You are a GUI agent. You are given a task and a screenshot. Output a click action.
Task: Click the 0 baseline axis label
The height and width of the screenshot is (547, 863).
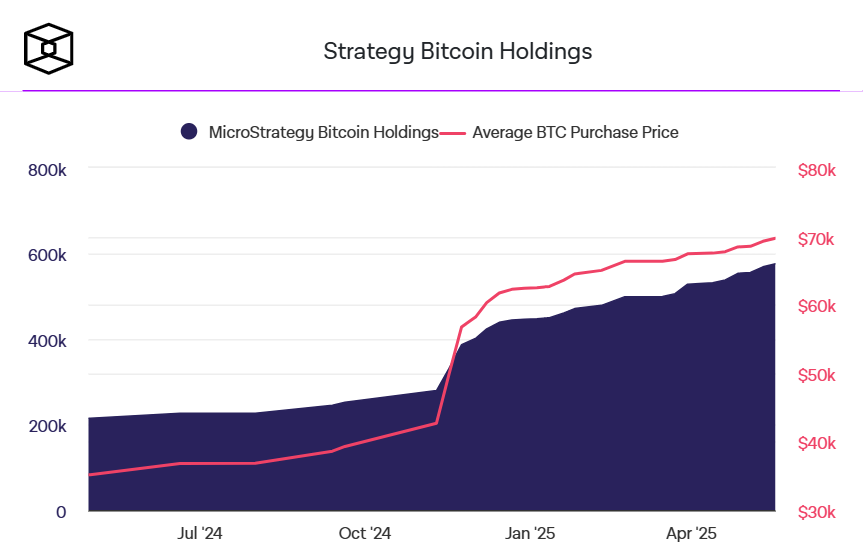[61, 512]
